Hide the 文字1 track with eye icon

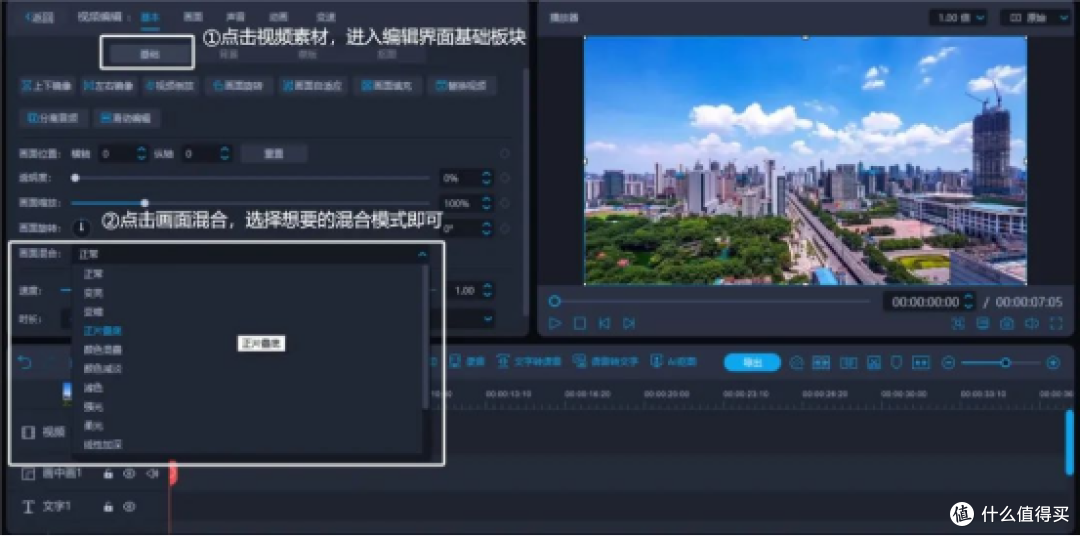click(x=129, y=507)
